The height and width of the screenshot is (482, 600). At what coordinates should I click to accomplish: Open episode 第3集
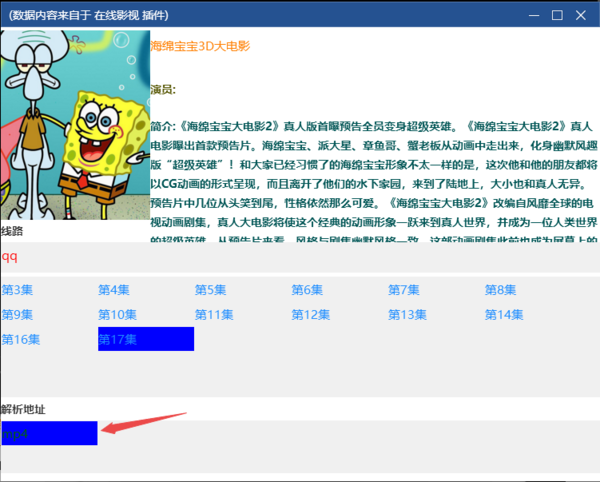17,290
